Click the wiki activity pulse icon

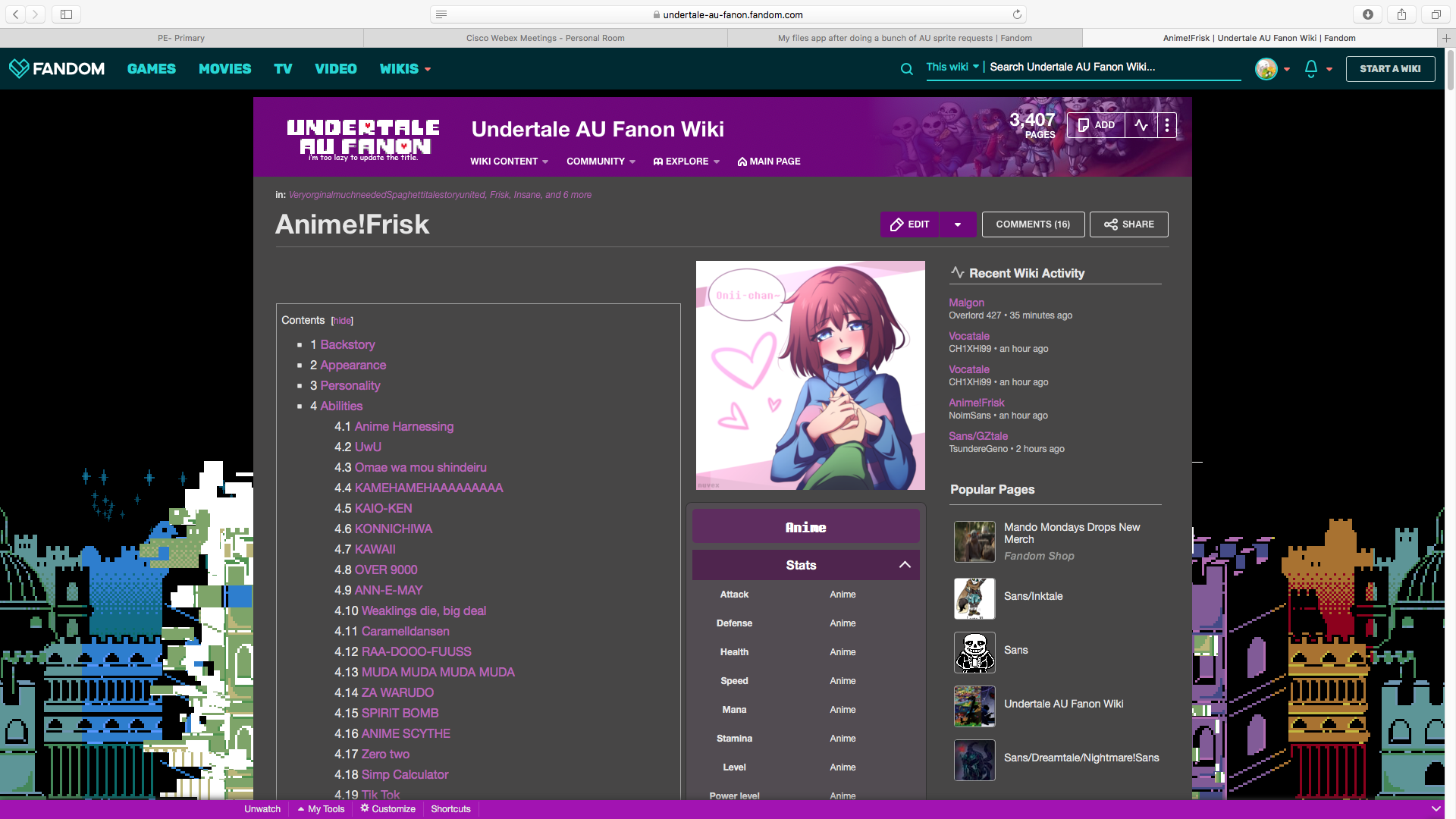pyautogui.click(x=1141, y=125)
